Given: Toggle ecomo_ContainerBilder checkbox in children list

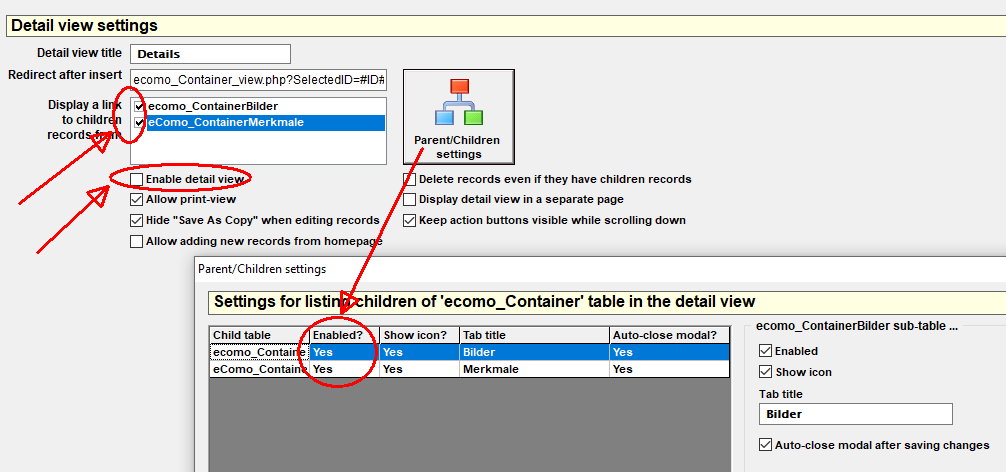Looking at the screenshot, I should 139,106.
